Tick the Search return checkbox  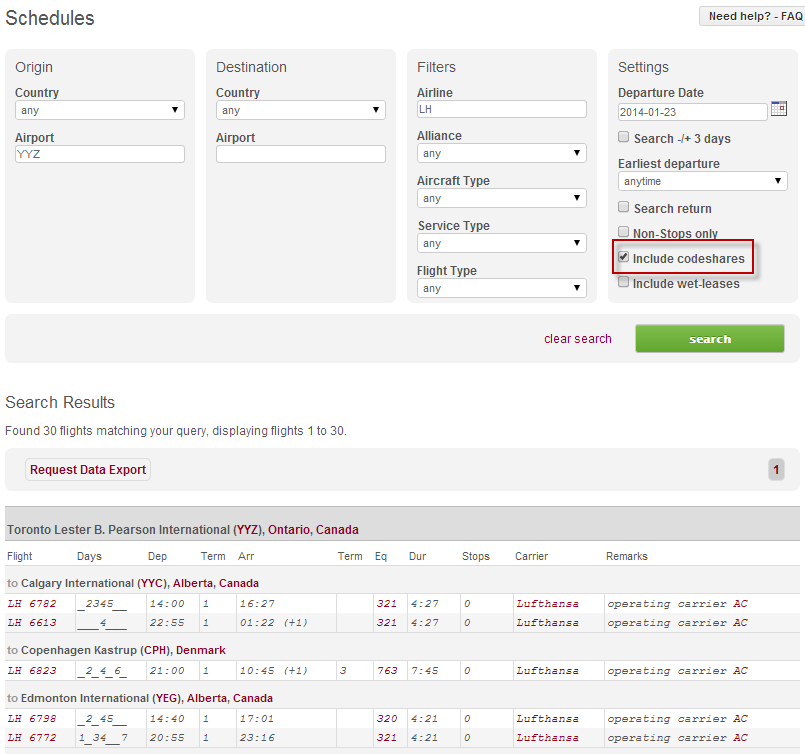(x=624, y=207)
